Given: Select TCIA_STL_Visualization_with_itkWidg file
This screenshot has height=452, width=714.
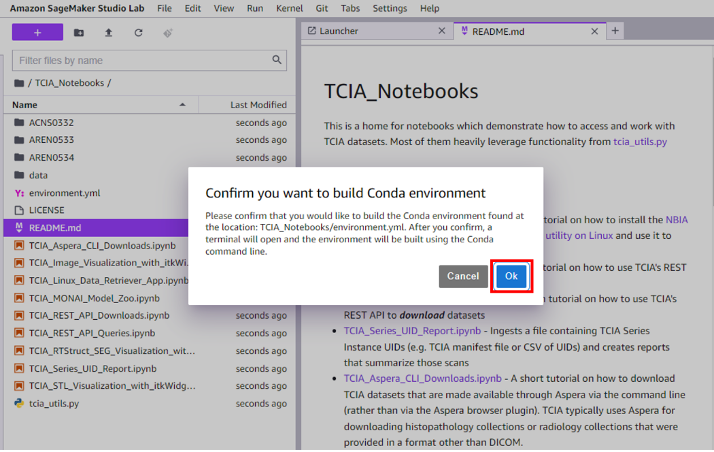Looking at the screenshot, I should click(x=150, y=386).
